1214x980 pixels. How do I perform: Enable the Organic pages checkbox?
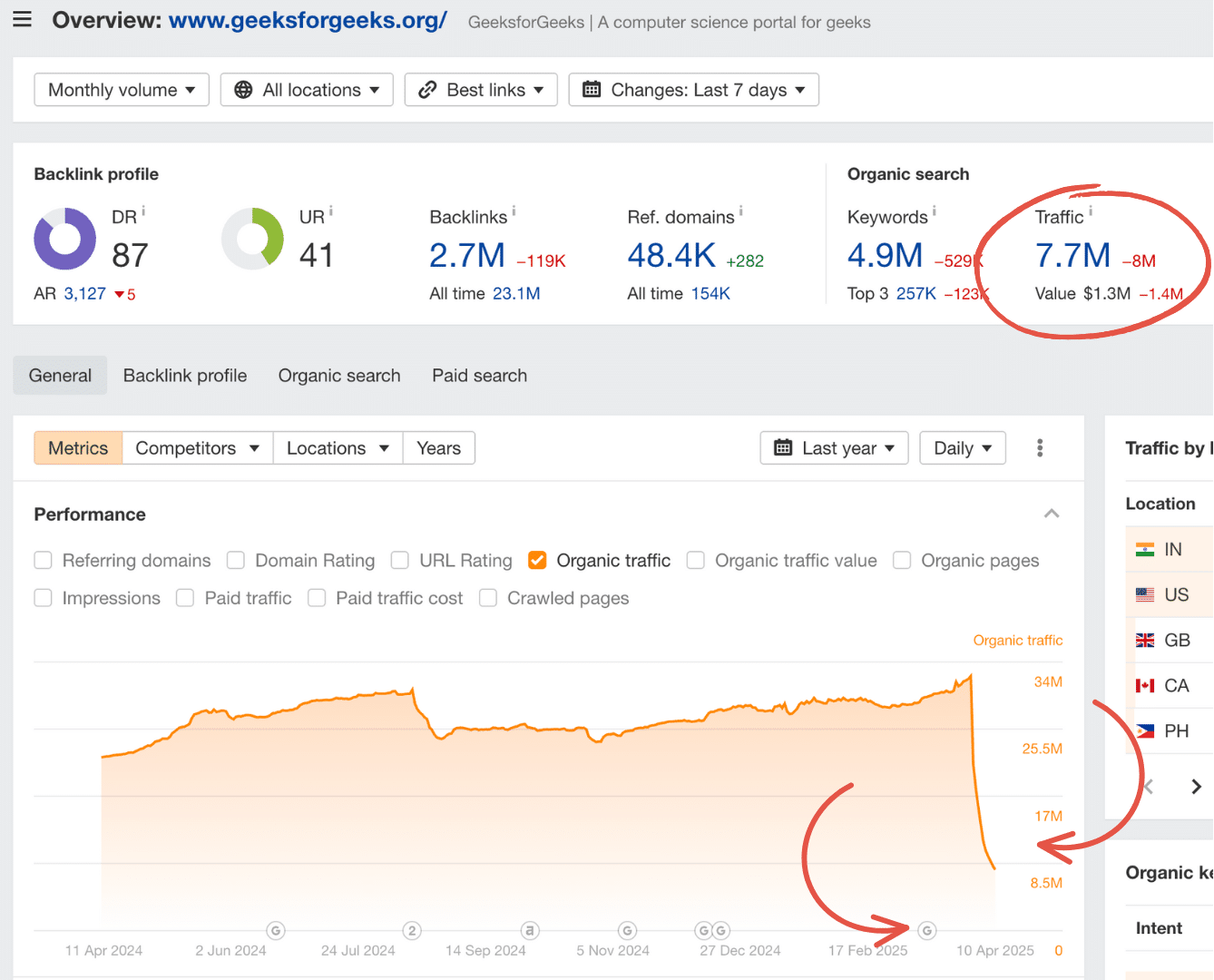(x=902, y=561)
